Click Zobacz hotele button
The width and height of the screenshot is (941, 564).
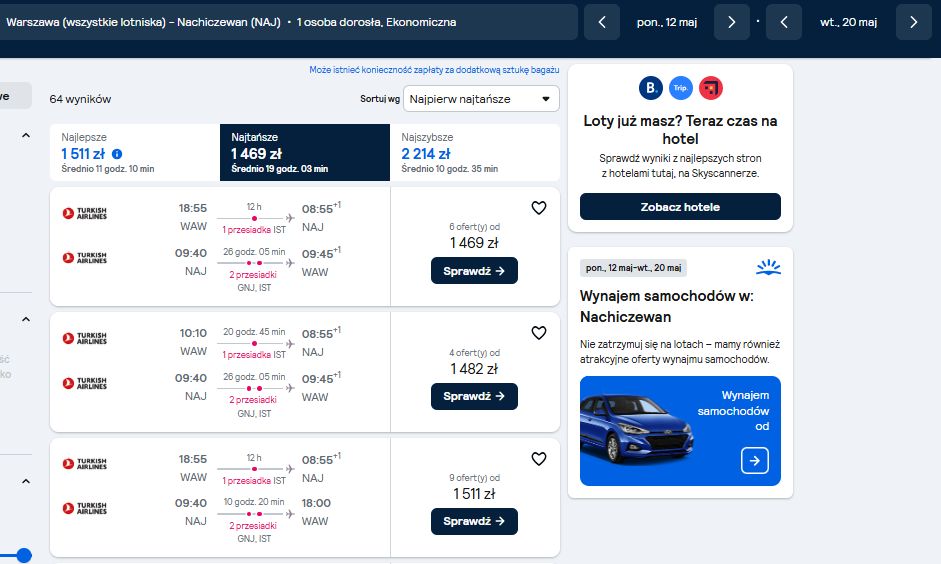click(680, 206)
